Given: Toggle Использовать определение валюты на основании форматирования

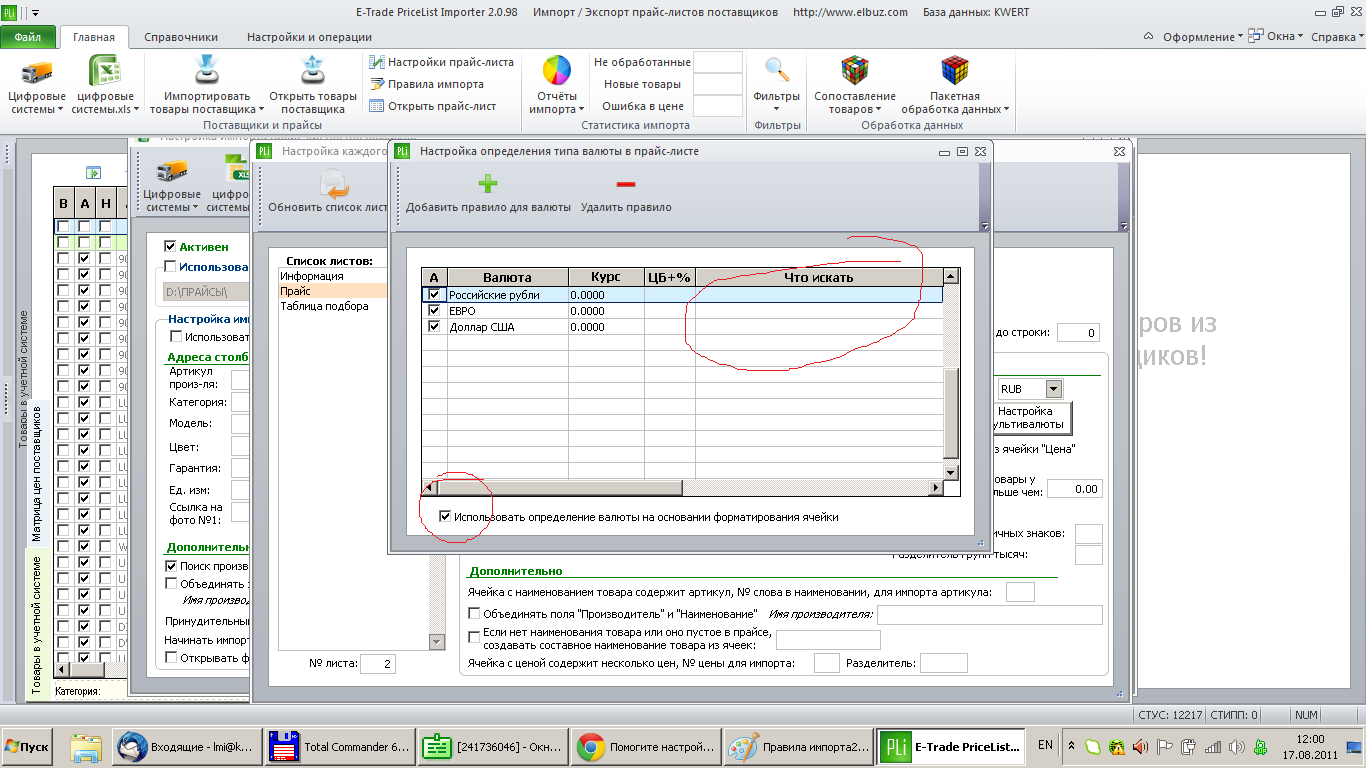Looking at the screenshot, I should (x=445, y=517).
